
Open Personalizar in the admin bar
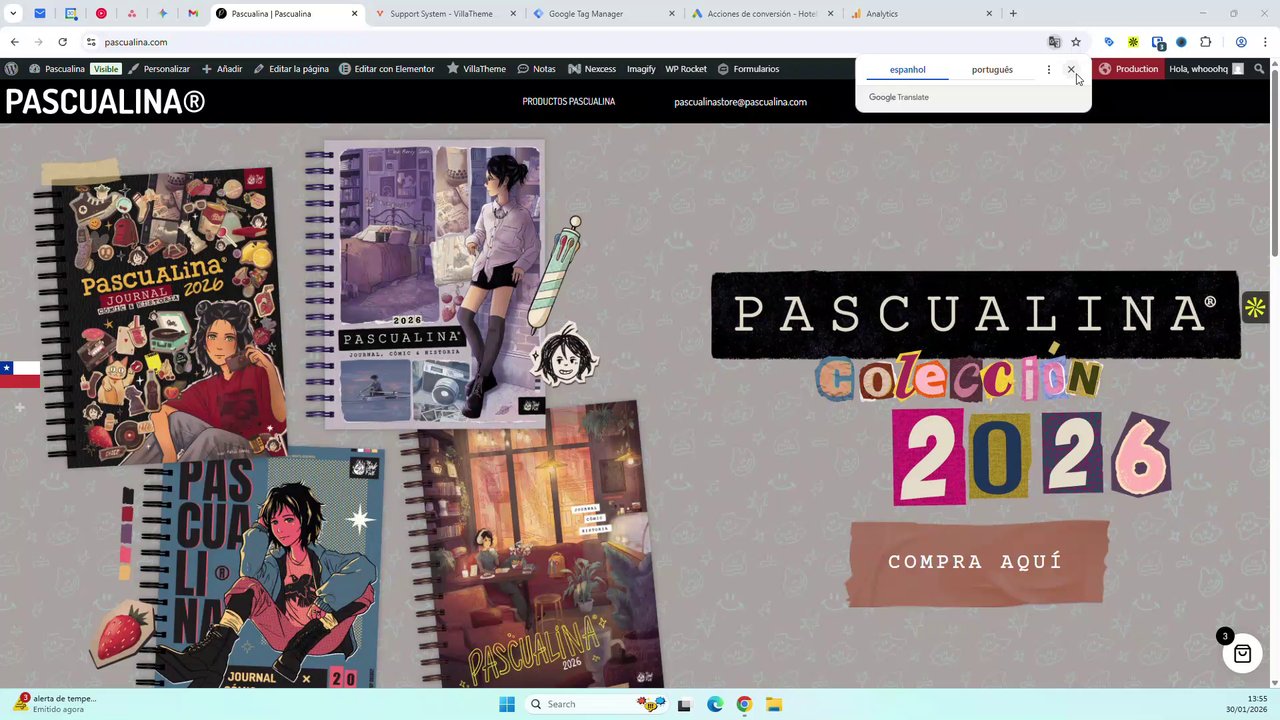pyautogui.click(x=159, y=69)
